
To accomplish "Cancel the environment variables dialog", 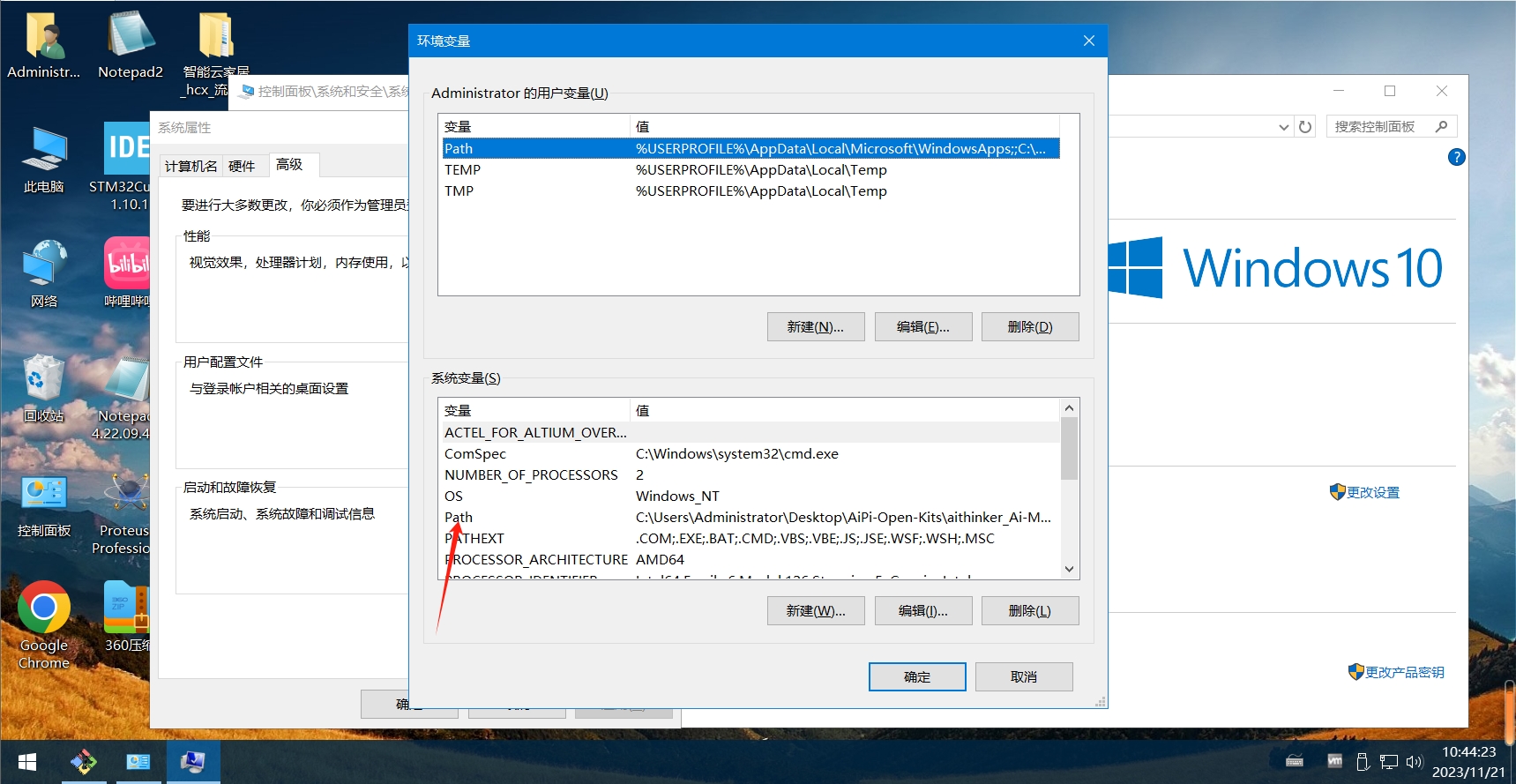I will point(1024,676).
